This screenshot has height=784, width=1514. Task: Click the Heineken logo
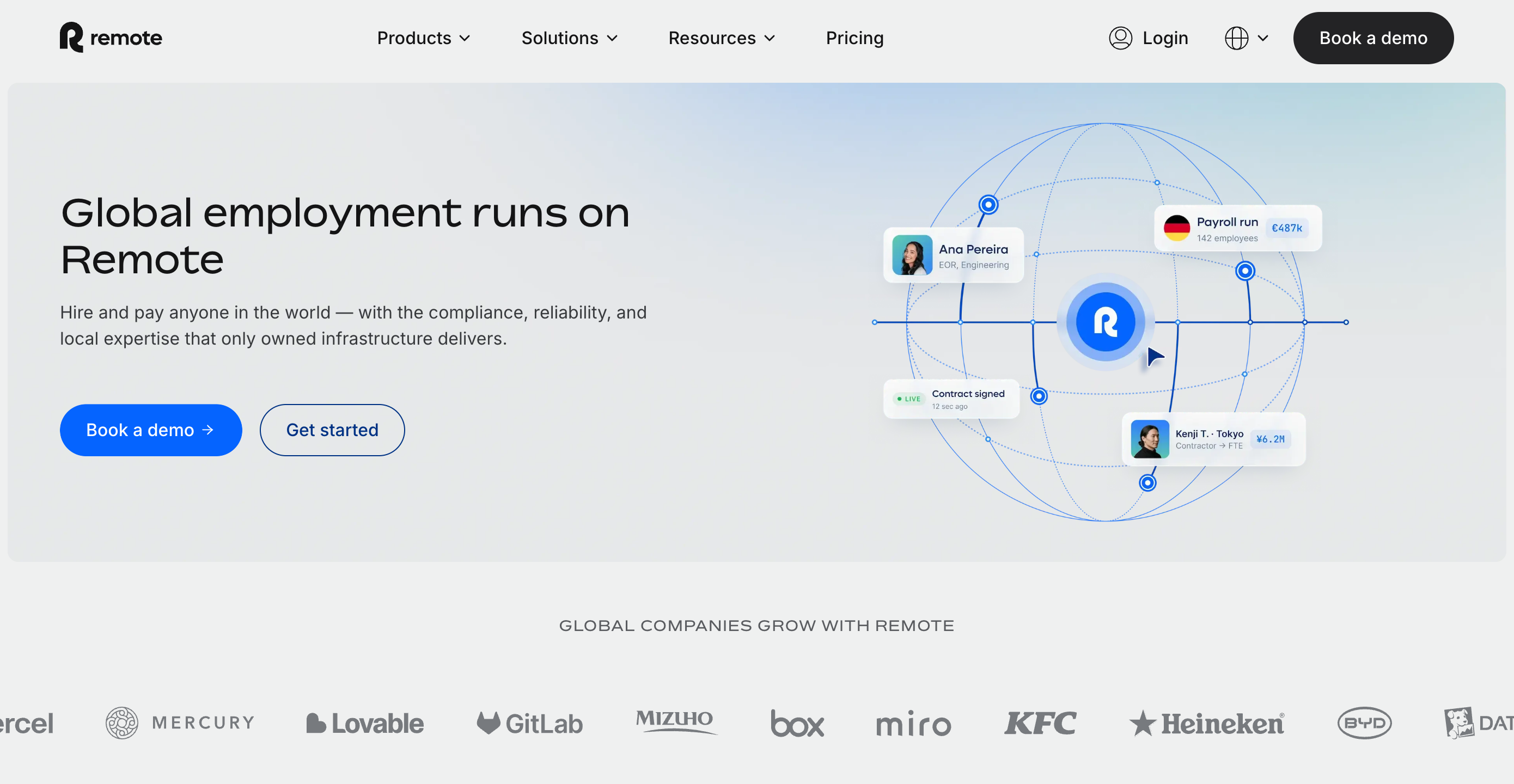point(1206,723)
